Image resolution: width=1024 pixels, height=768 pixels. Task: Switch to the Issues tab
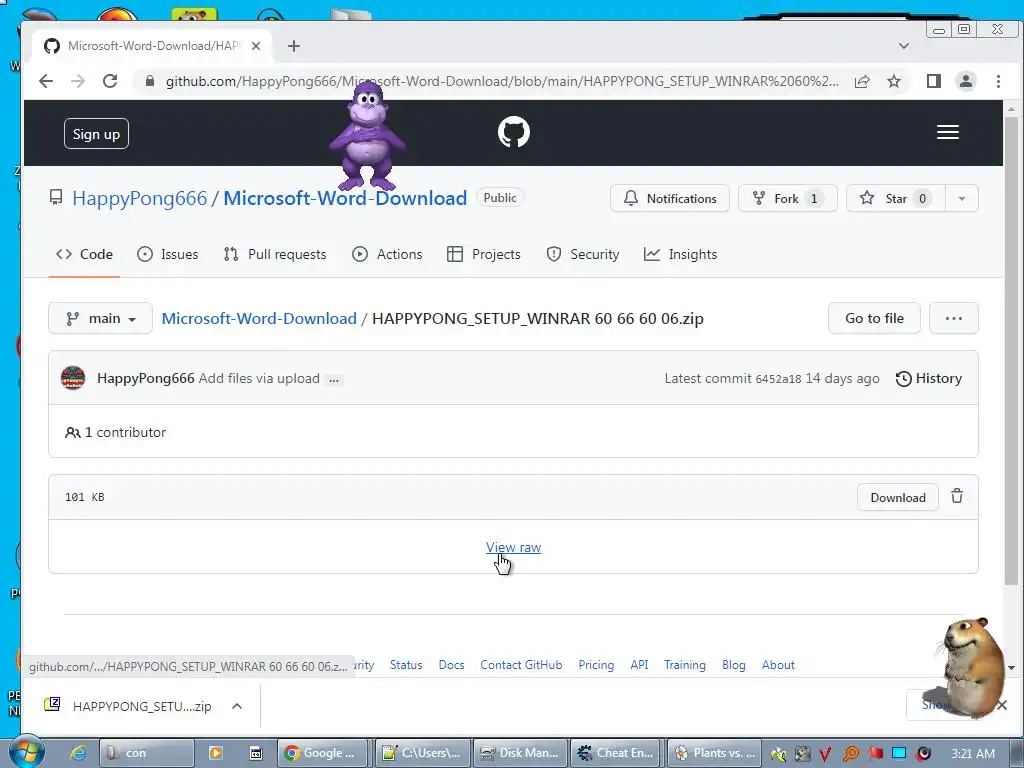click(167, 254)
